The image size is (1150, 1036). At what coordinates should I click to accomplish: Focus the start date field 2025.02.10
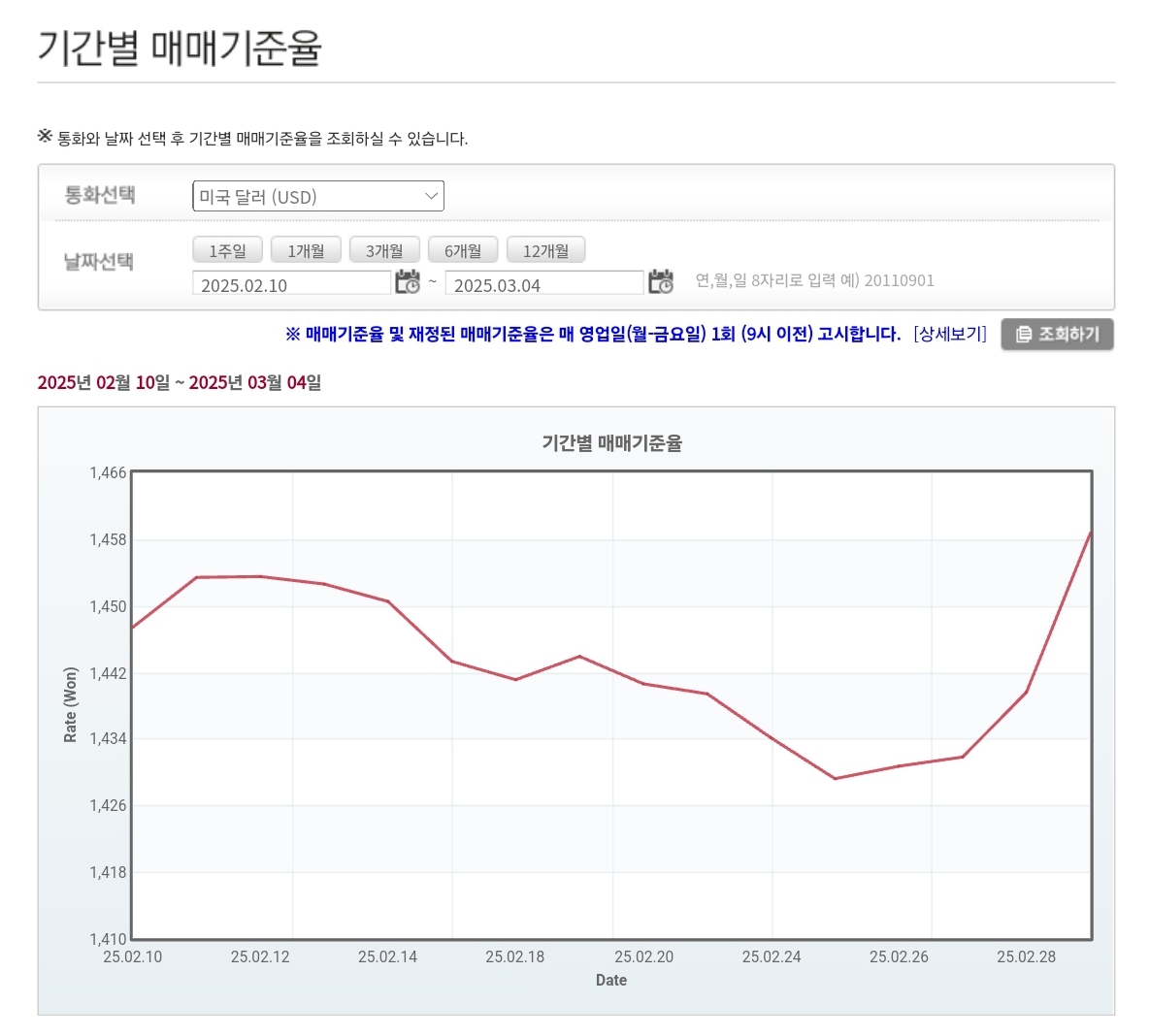[291, 283]
